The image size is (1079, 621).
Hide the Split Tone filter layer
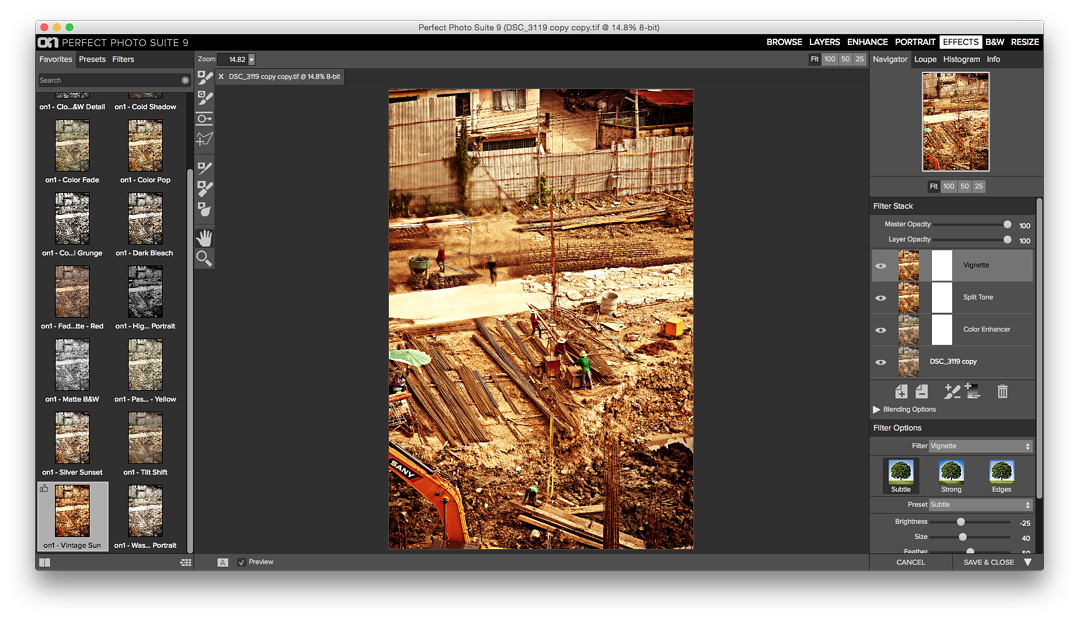(x=881, y=298)
